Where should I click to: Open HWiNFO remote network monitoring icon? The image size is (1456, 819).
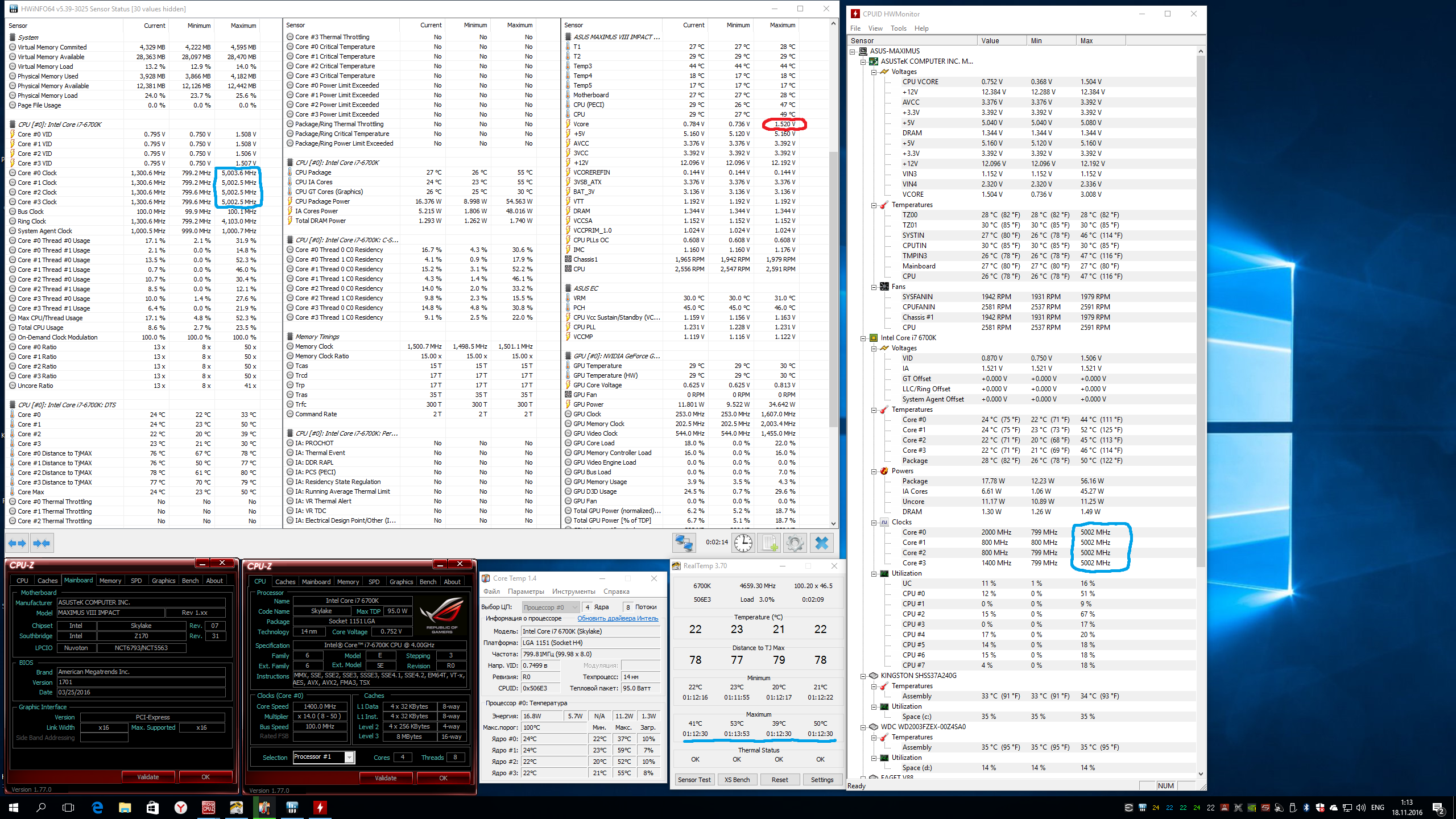coord(684,543)
